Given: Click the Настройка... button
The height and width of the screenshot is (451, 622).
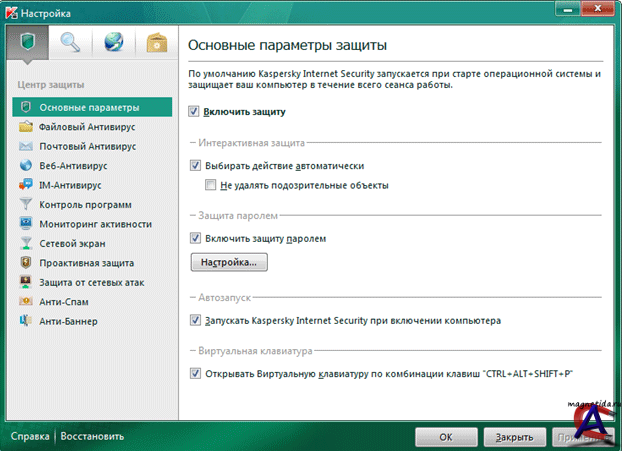Looking at the screenshot, I should [228, 263].
